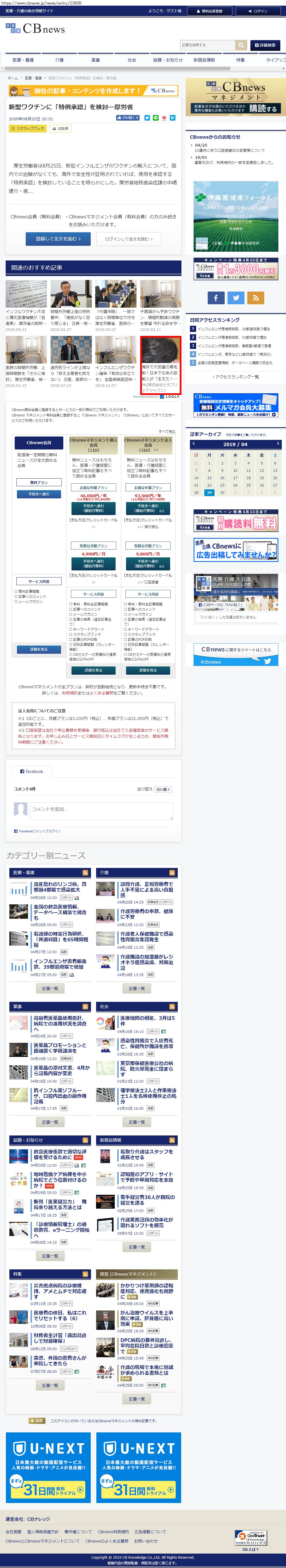
Task: Click the search magnifier button
Action: 241,45
